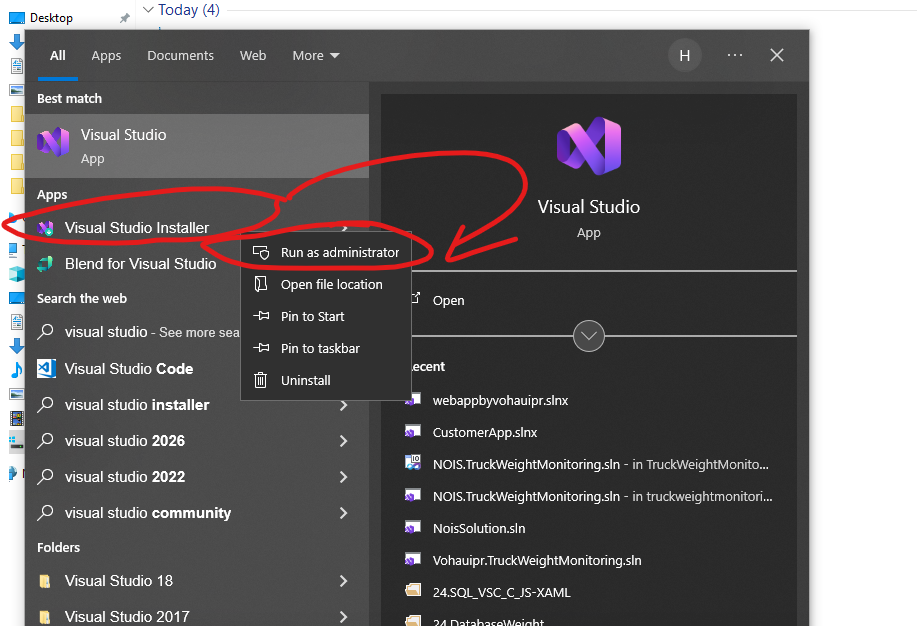Click Open in the Visual Studio preview pane
Image resolution: width=917 pixels, height=626 pixels.
448,300
